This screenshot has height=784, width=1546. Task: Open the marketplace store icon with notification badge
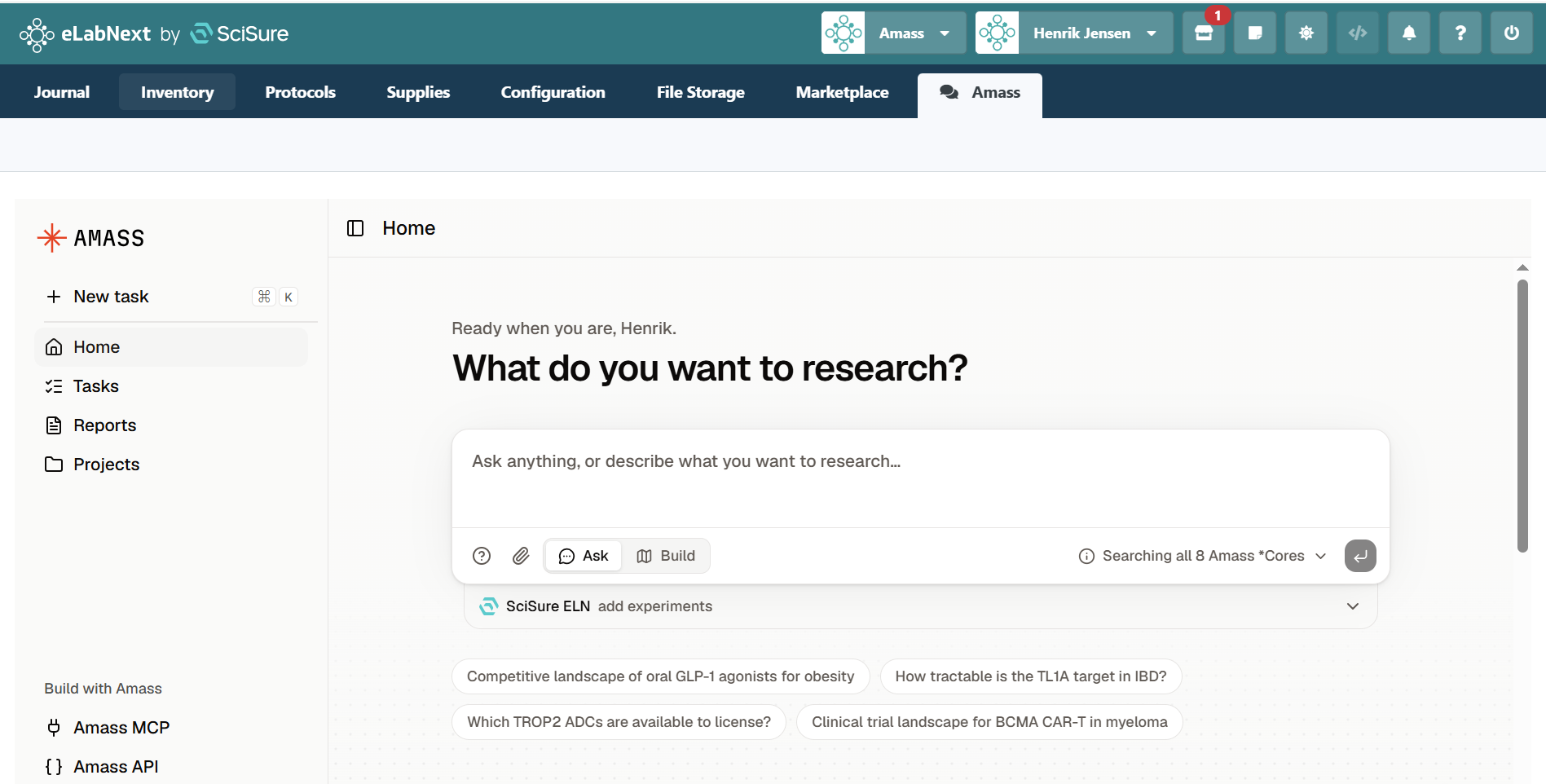click(1203, 33)
